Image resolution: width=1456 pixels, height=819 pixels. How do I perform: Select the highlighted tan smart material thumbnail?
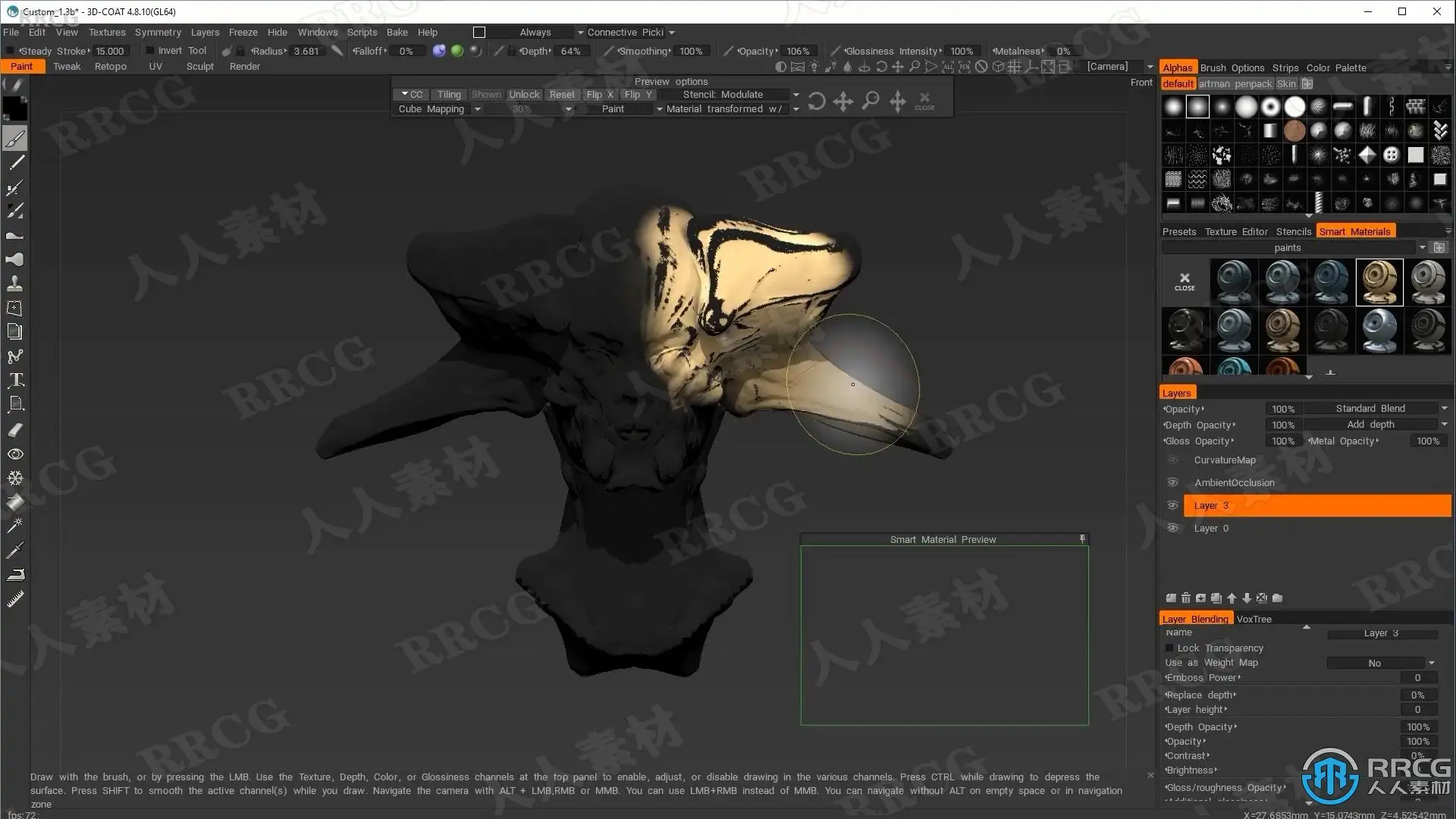[1379, 282]
